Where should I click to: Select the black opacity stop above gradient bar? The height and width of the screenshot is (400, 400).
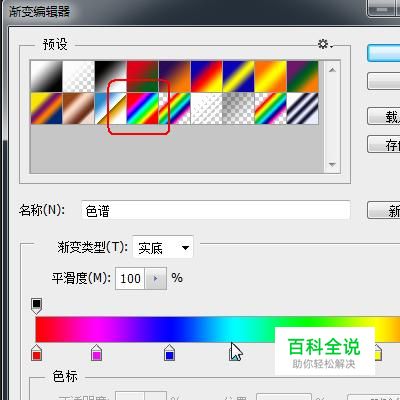[36, 306]
